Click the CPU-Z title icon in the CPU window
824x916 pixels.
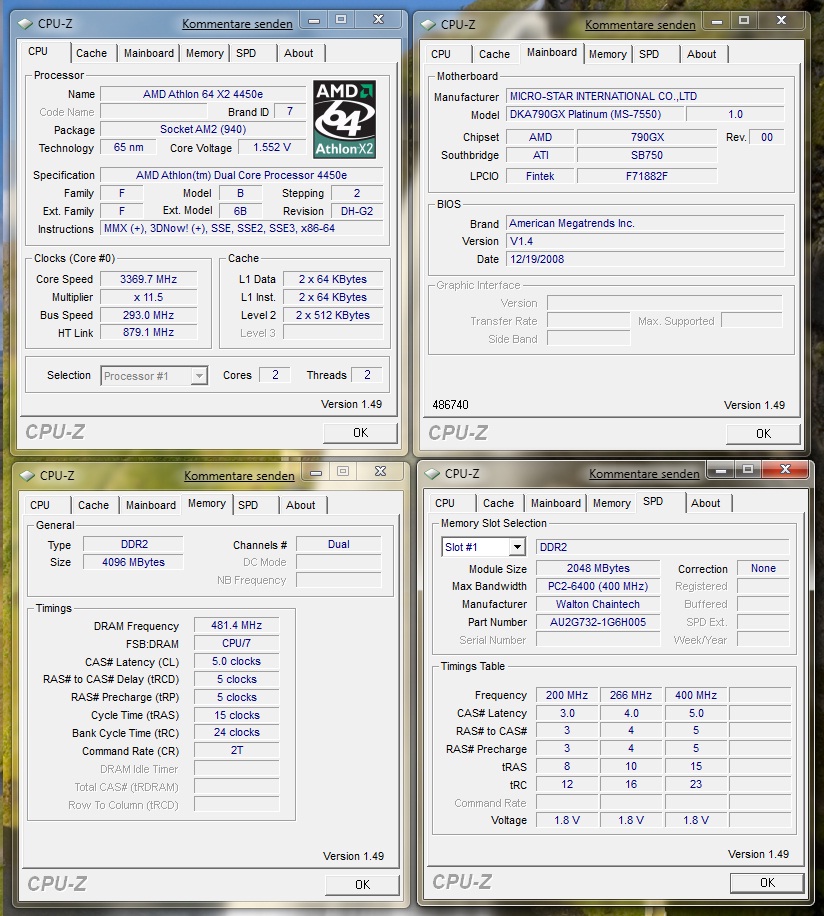(26, 24)
